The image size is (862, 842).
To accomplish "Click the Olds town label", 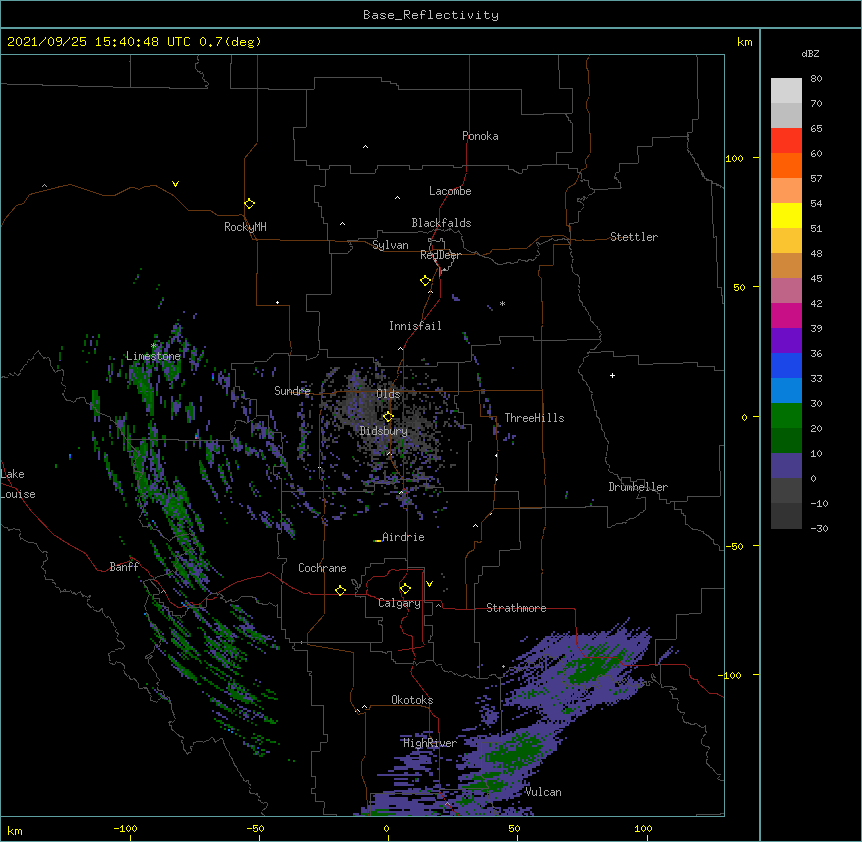I will click(388, 394).
